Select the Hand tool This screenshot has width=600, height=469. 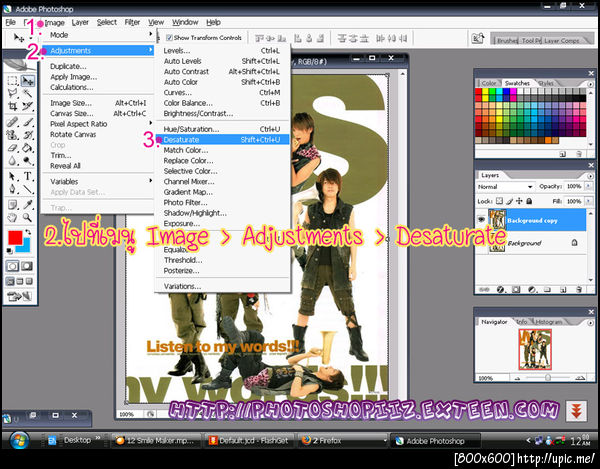click(x=13, y=218)
